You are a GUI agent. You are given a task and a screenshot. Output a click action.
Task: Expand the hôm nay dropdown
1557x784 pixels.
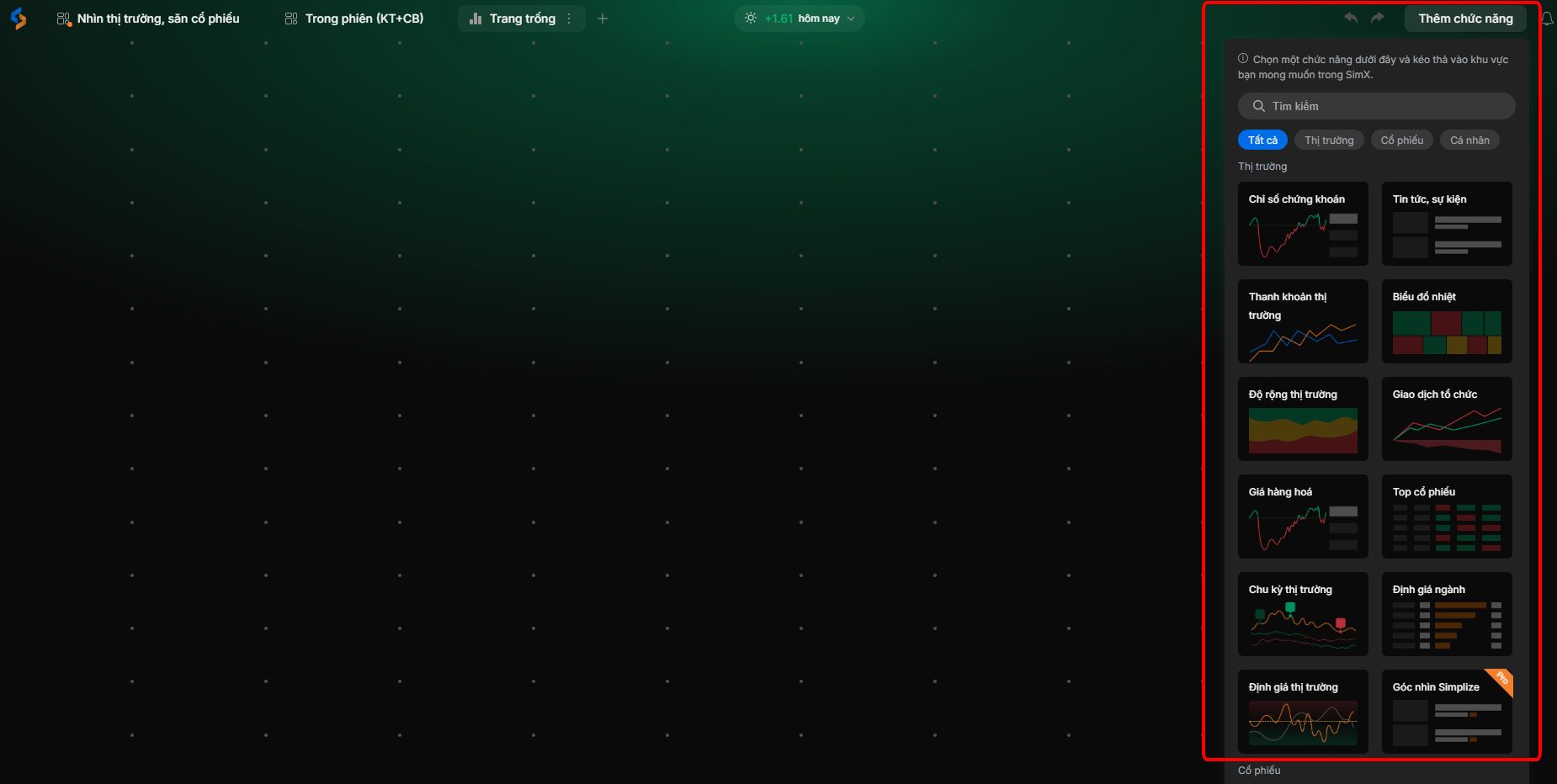851,19
